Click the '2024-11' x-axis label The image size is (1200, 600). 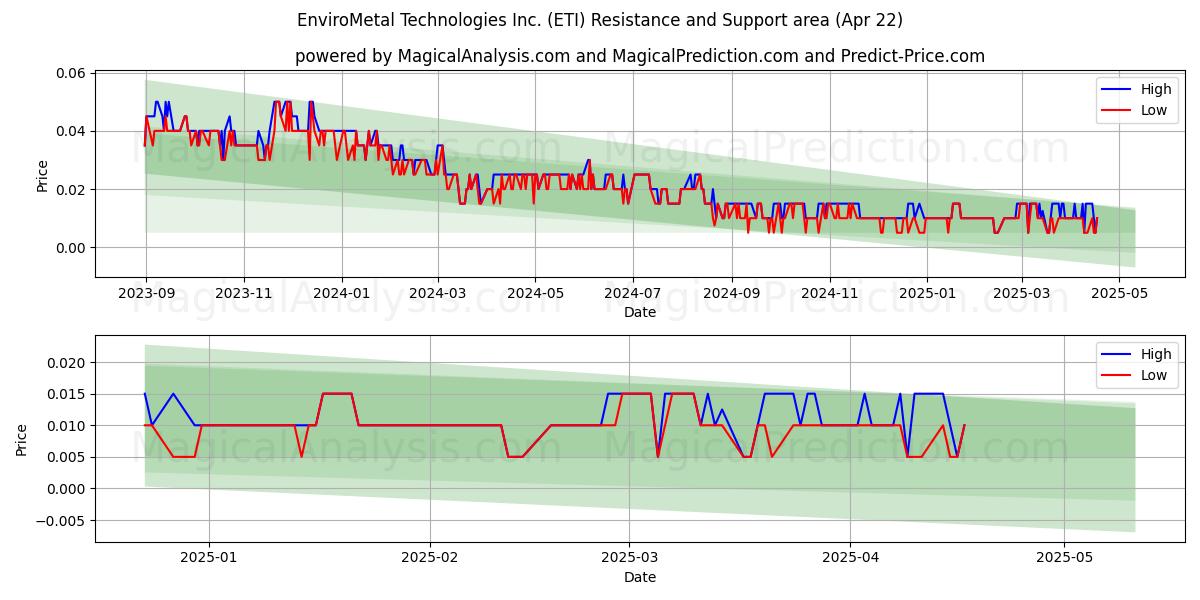pos(829,294)
